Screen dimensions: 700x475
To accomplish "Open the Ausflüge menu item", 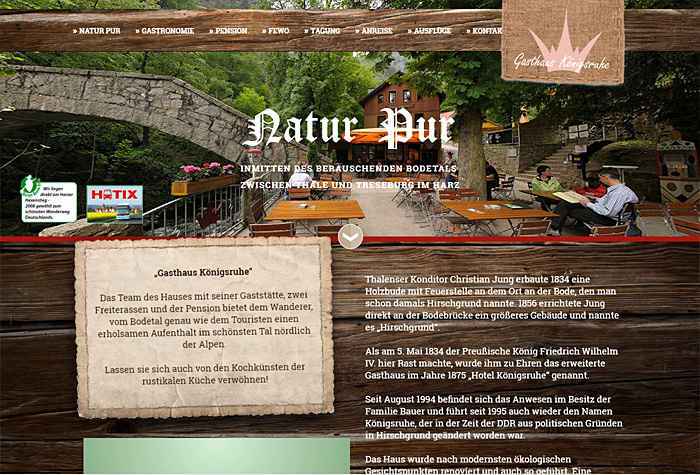I will coord(429,31).
